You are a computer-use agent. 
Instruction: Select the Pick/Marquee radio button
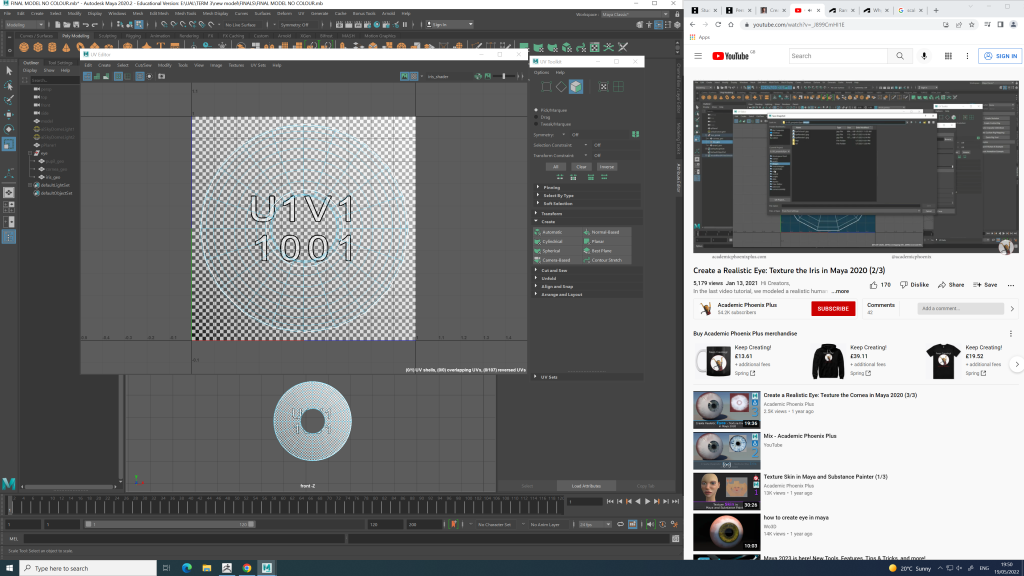tap(537, 110)
